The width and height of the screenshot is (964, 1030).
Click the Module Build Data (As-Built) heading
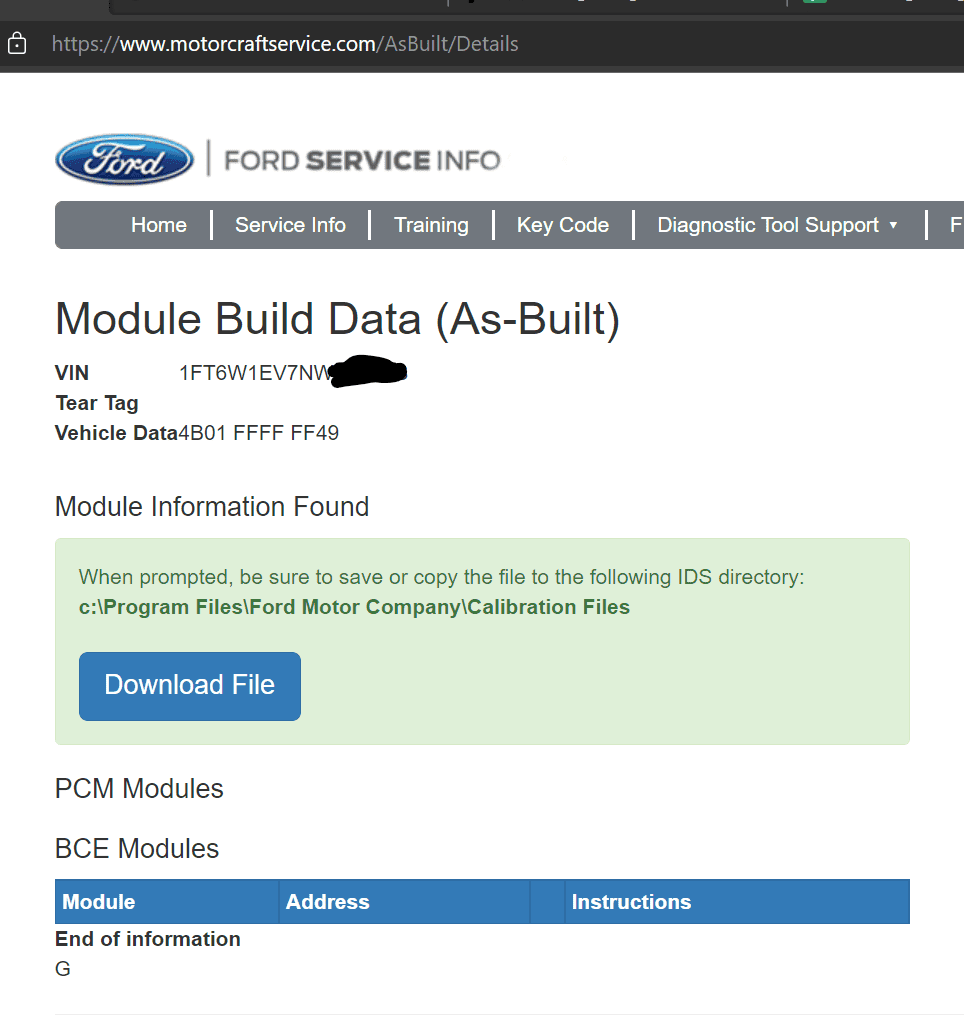point(338,319)
